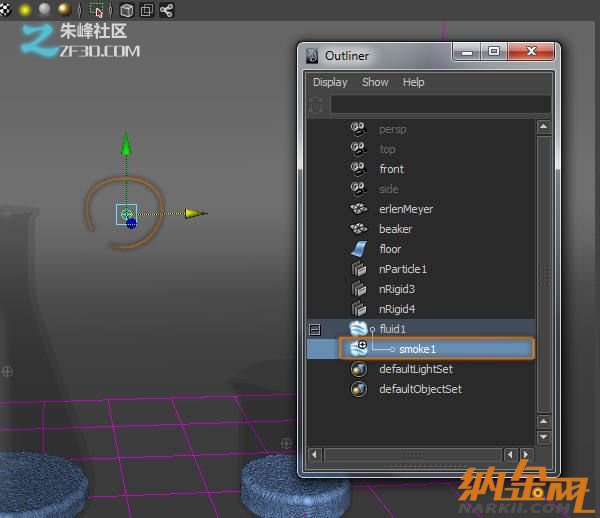Click the top camera icon in Outliner
Screen dimensions: 600x518
(x=359, y=149)
